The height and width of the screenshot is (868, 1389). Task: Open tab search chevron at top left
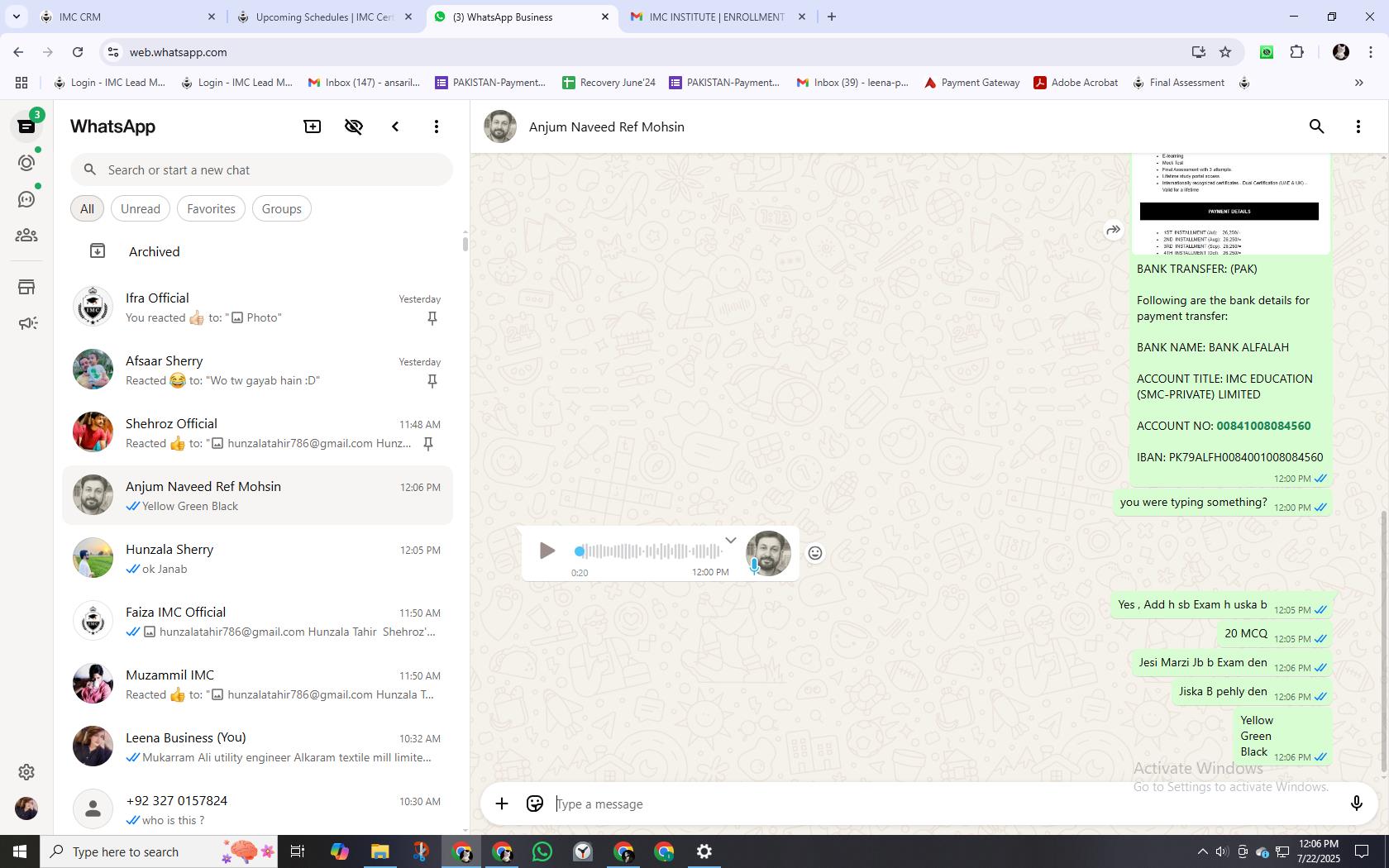click(16, 17)
